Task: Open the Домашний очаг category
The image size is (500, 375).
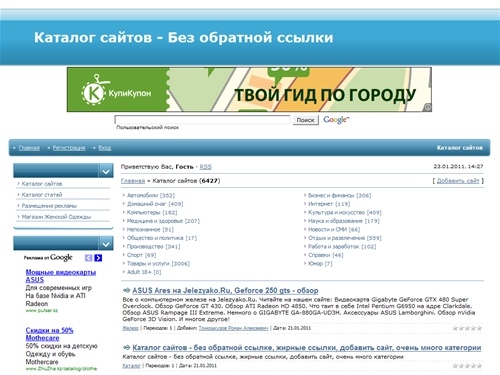Action: pyautogui.click(x=146, y=204)
